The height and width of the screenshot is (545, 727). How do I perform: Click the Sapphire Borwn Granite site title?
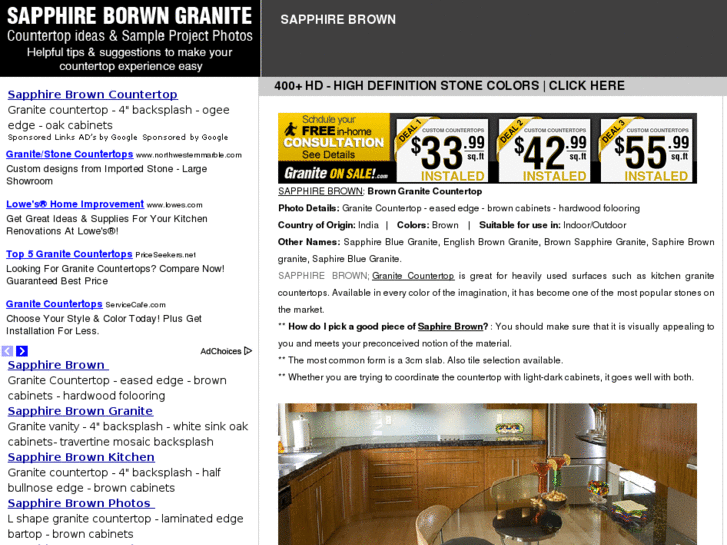(129, 15)
